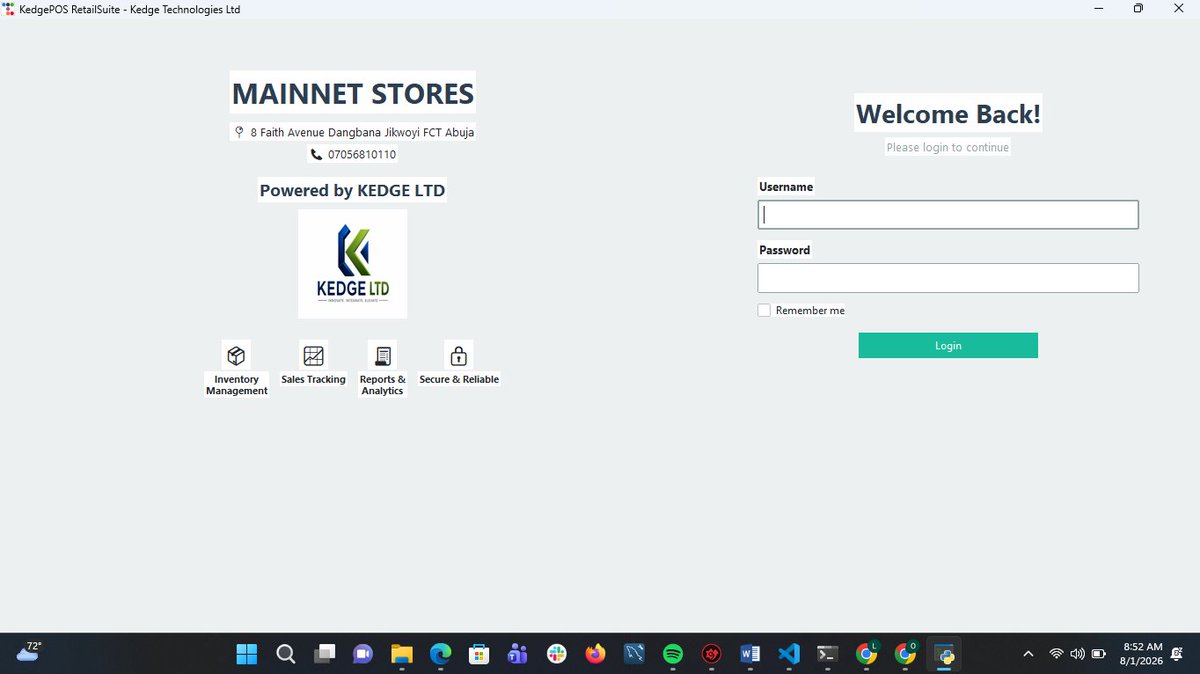1200x674 pixels.
Task: Open Wi-Fi network settings in tray
Action: coord(1056,654)
